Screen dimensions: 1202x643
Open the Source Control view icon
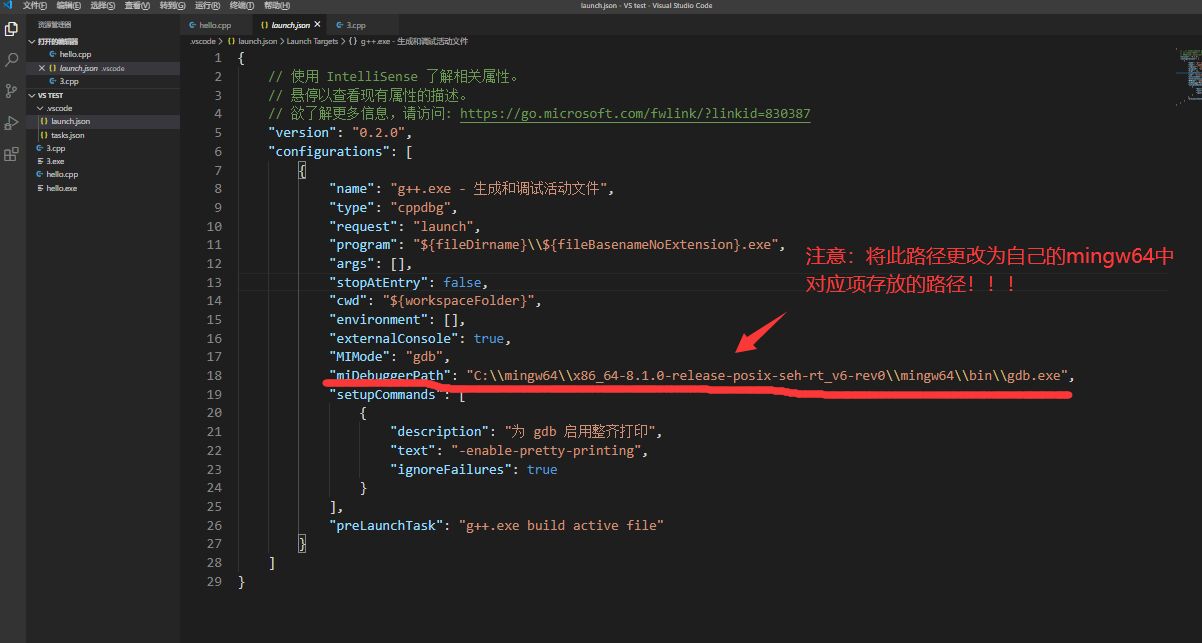click(12, 91)
